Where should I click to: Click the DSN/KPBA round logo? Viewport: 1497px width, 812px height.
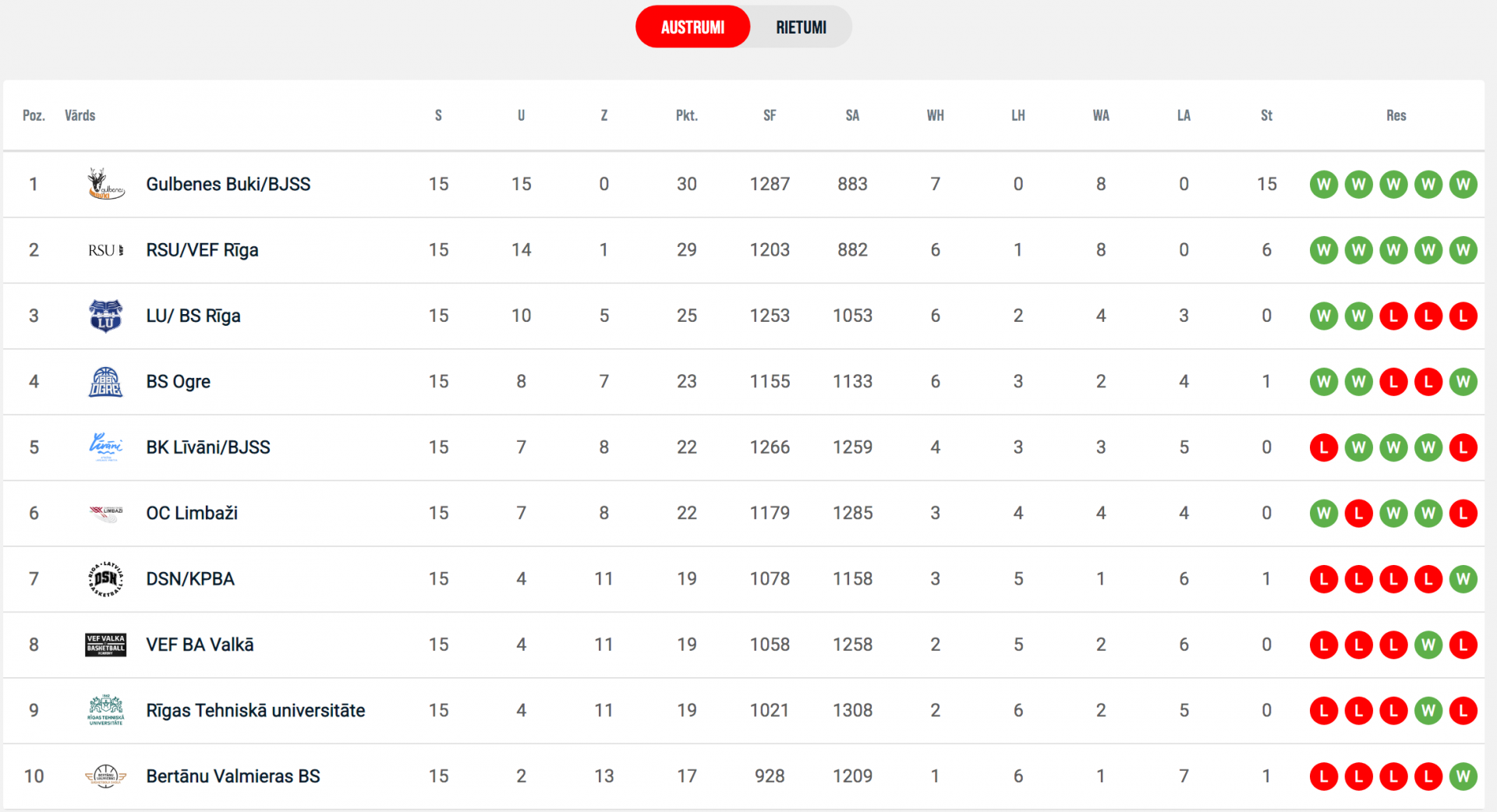[x=105, y=579]
